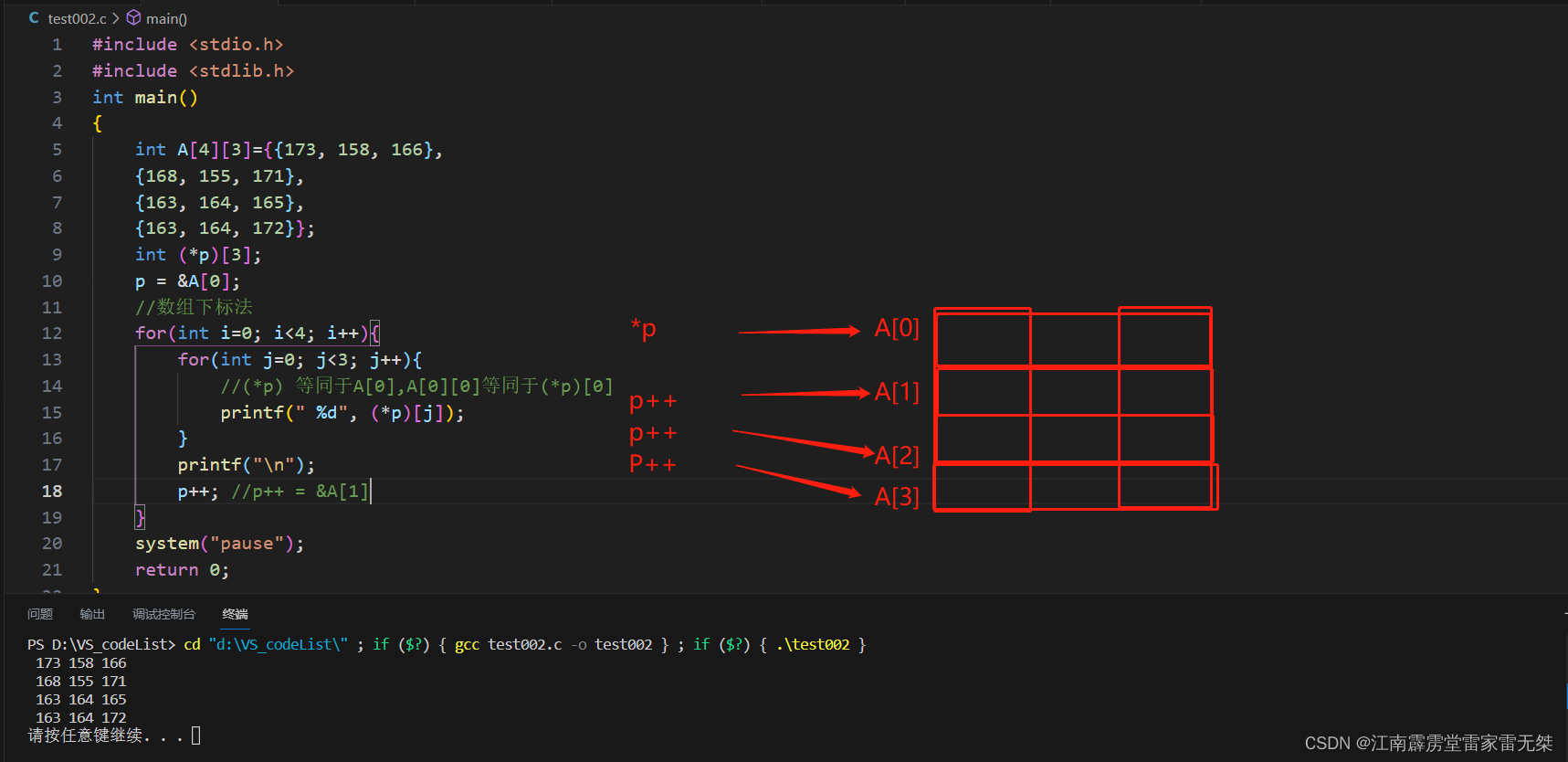Click the main() breadcrumb symbol
This screenshot has width=1568, height=762.
click(166, 18)
